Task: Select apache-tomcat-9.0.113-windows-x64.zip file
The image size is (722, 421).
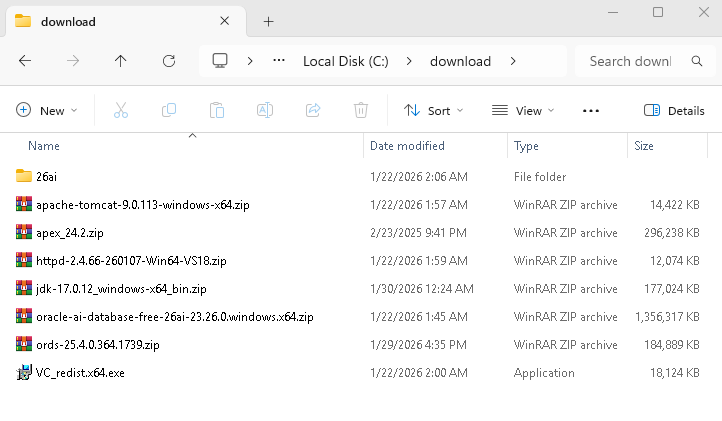Action: pyautogui.click(x=143, y=205)
